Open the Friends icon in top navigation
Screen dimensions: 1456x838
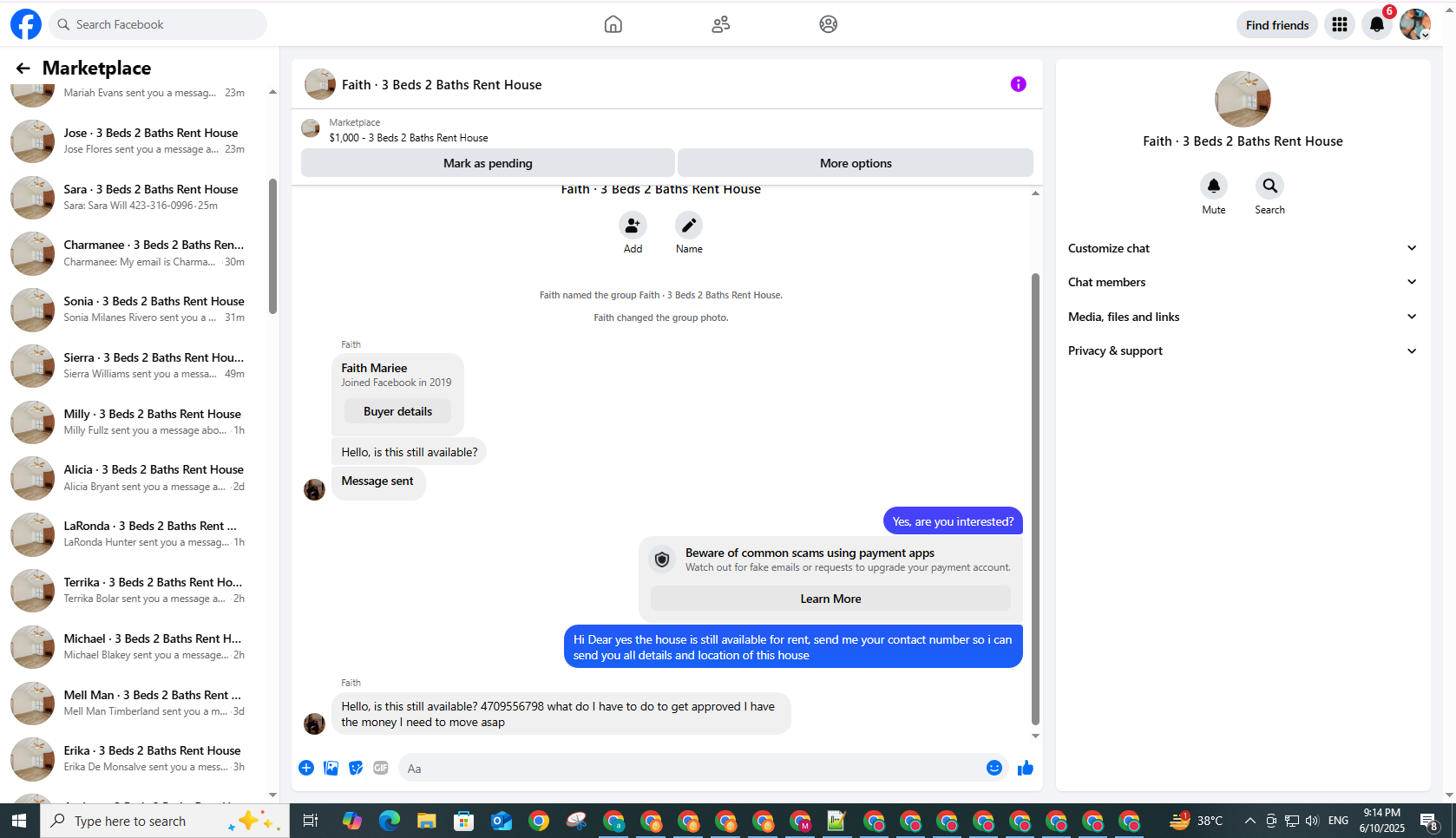(x=721, y=24)
